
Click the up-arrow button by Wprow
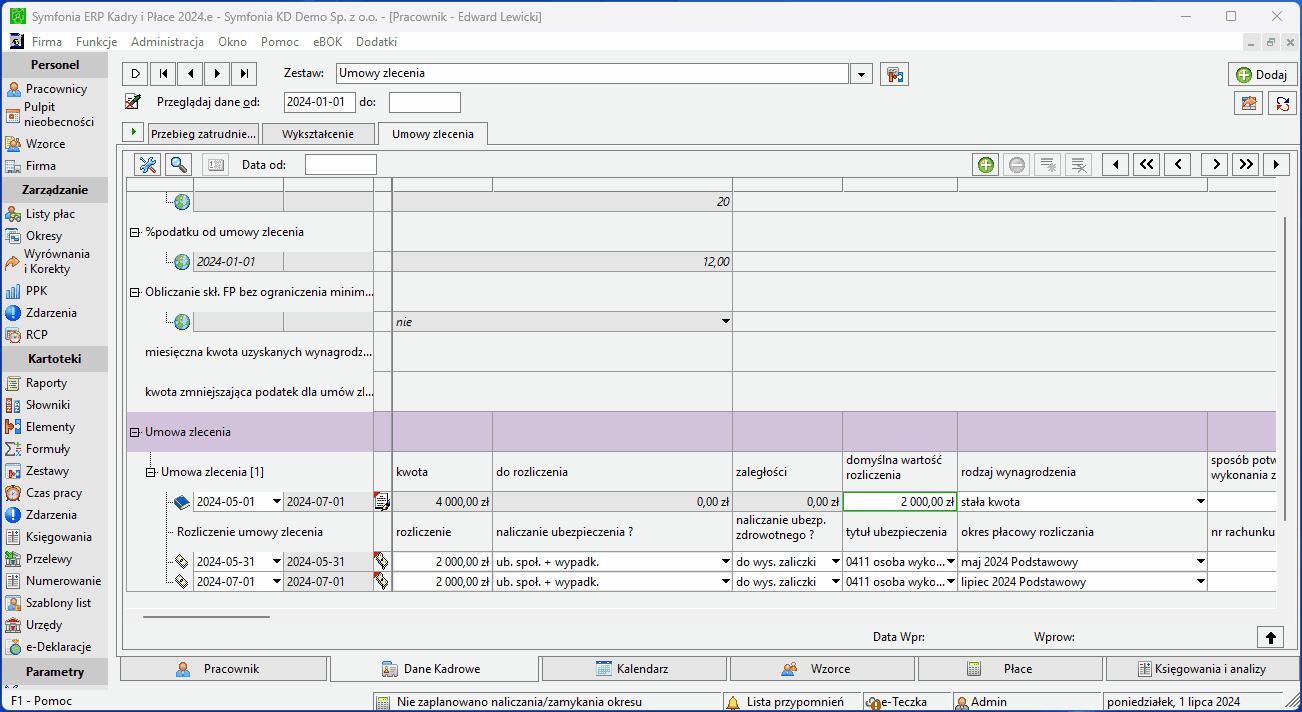[1269, 637]
